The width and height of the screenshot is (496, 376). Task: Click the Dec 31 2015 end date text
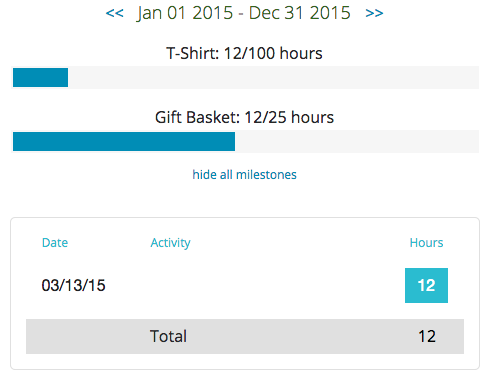tap(299, 13)
